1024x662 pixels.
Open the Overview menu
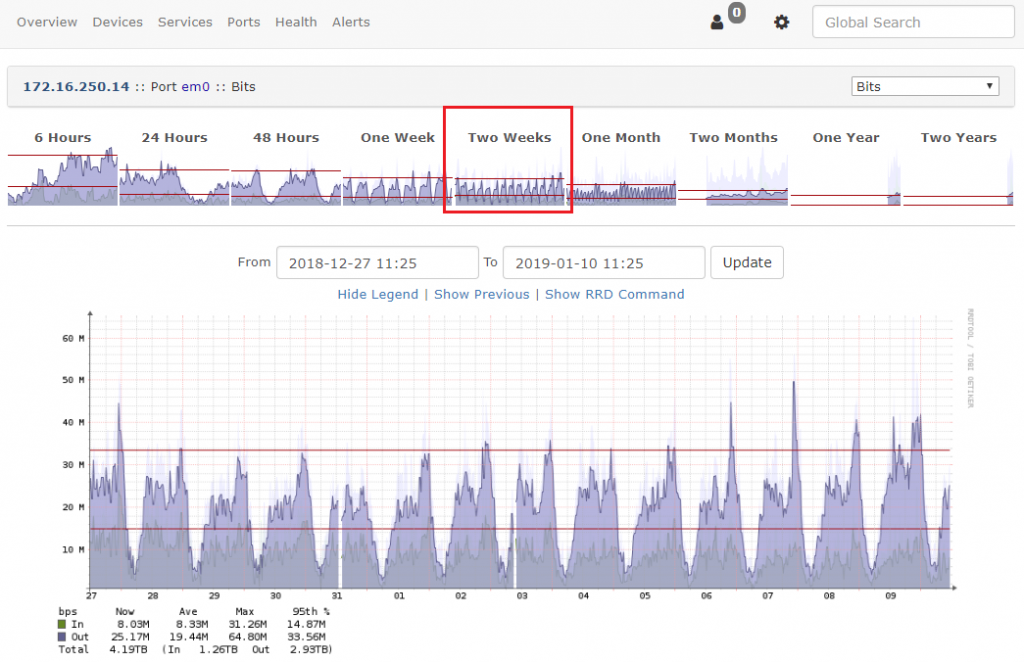coord(47,22)
